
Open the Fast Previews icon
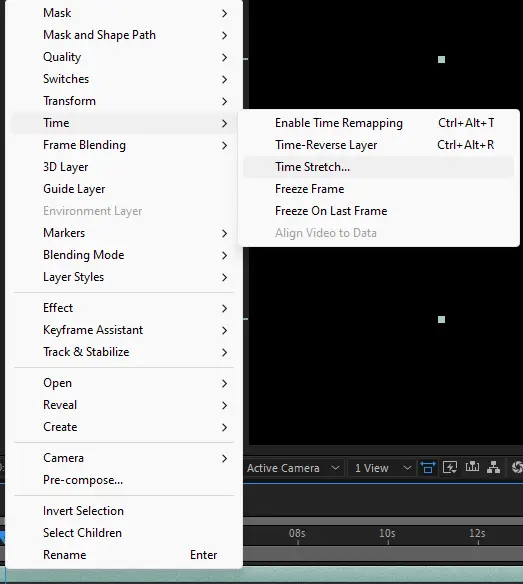coord(450,467)
